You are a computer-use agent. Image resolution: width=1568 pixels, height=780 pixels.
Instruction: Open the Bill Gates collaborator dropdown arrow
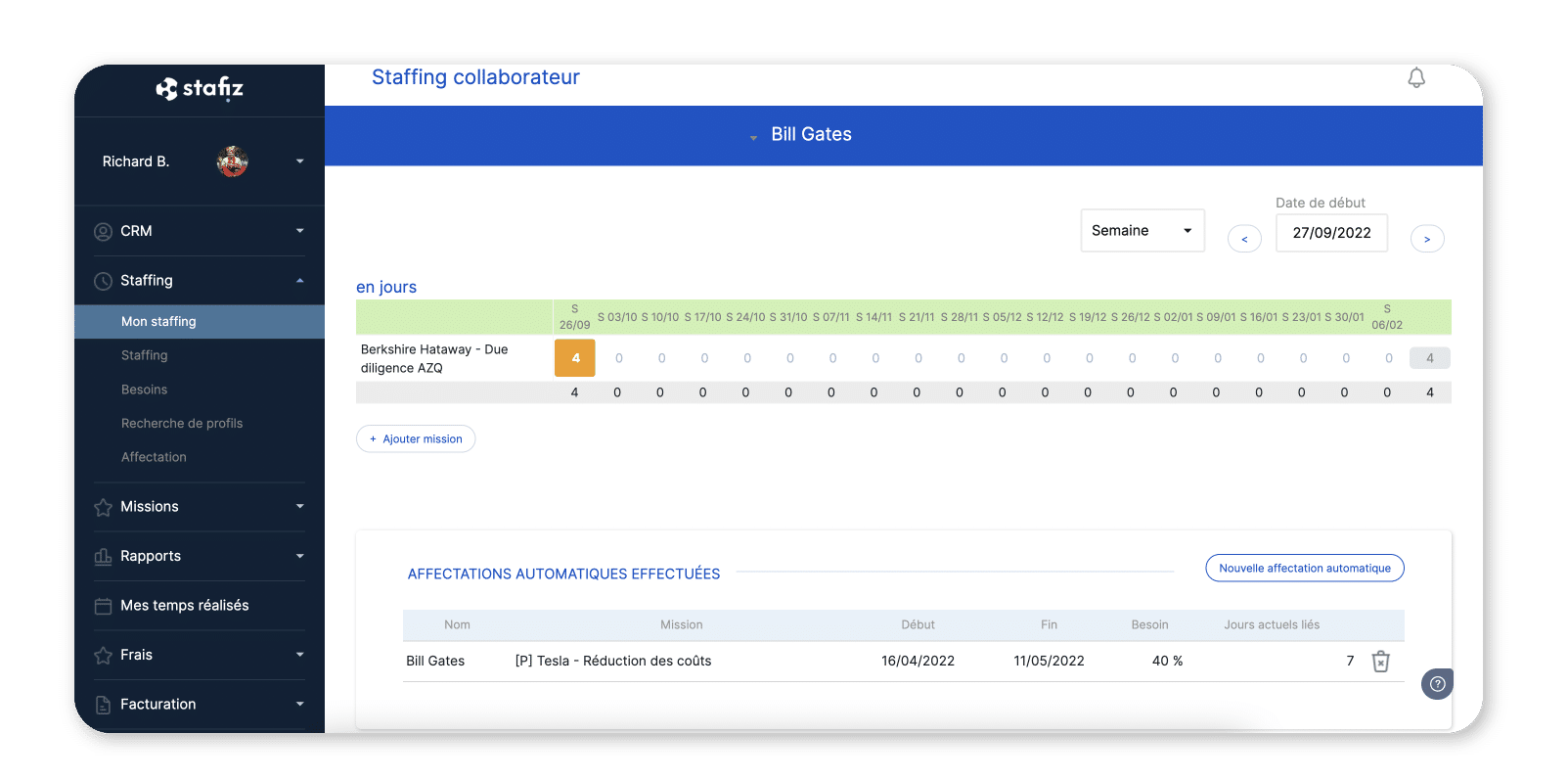(x=753, y=138)
